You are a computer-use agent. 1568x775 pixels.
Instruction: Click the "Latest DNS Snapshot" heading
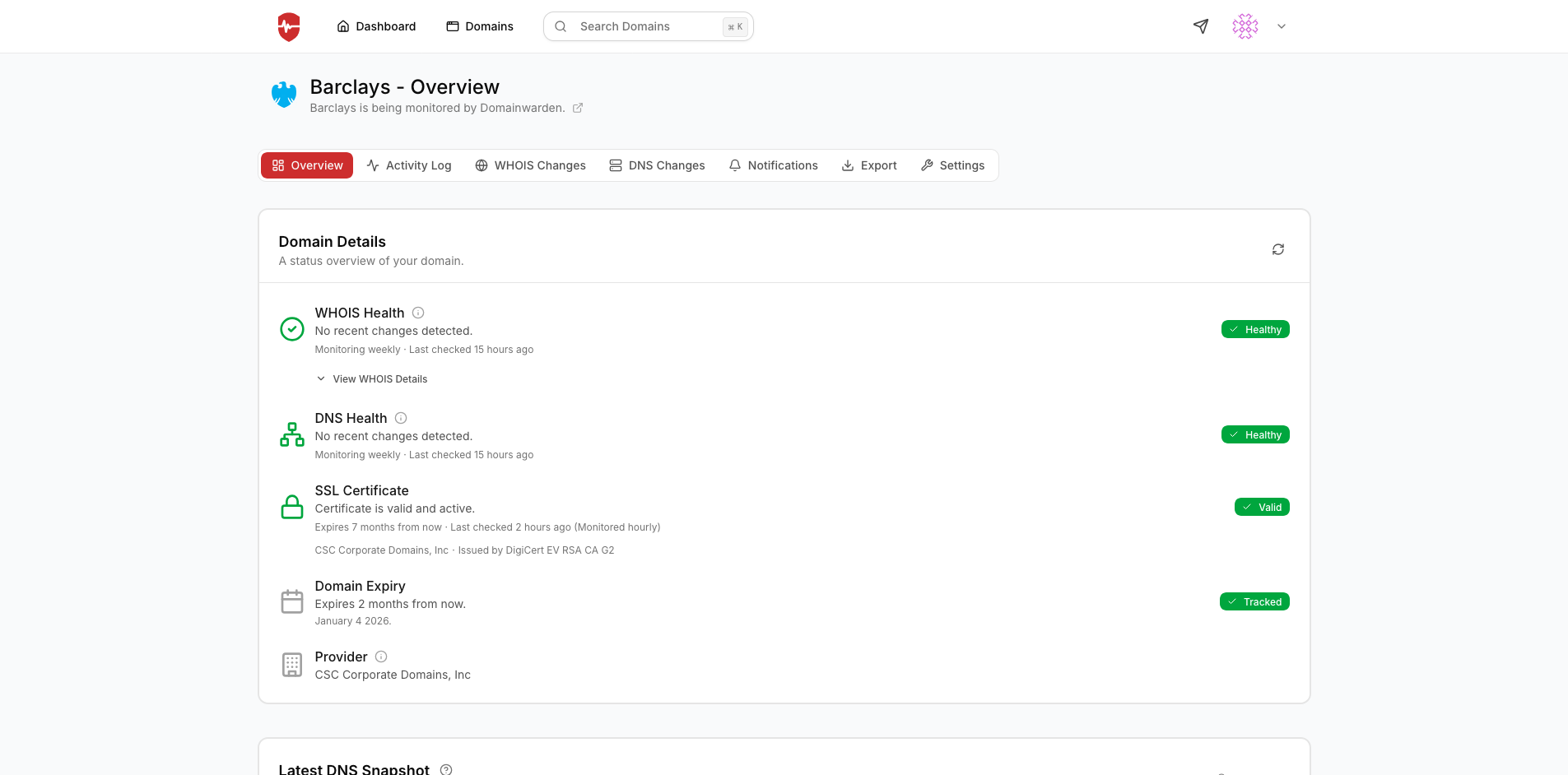click(x=354, y=769)
